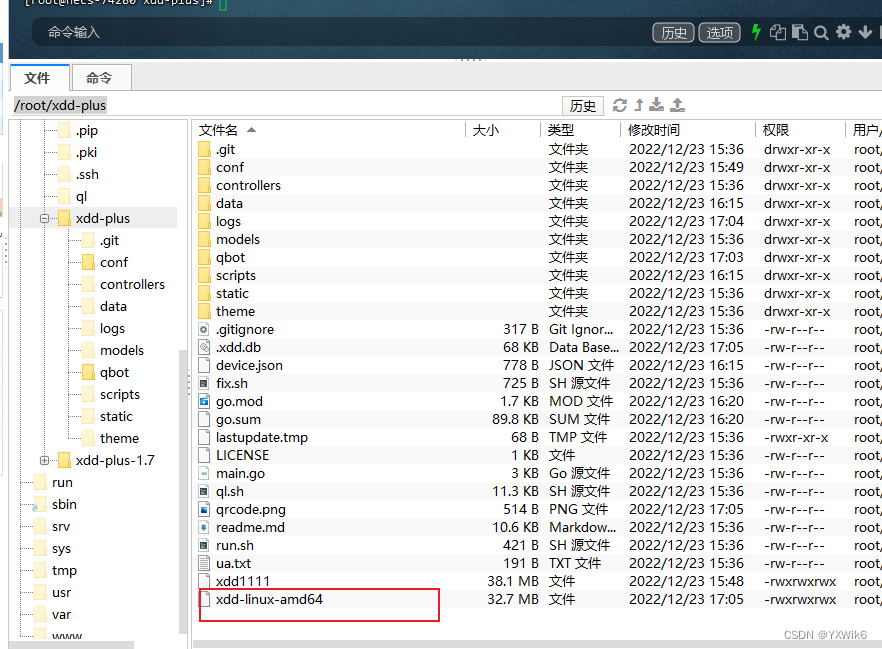Select the .xdd.db database file icon
Viewport: 882px width, 649px height.
(x=204, y=348)
